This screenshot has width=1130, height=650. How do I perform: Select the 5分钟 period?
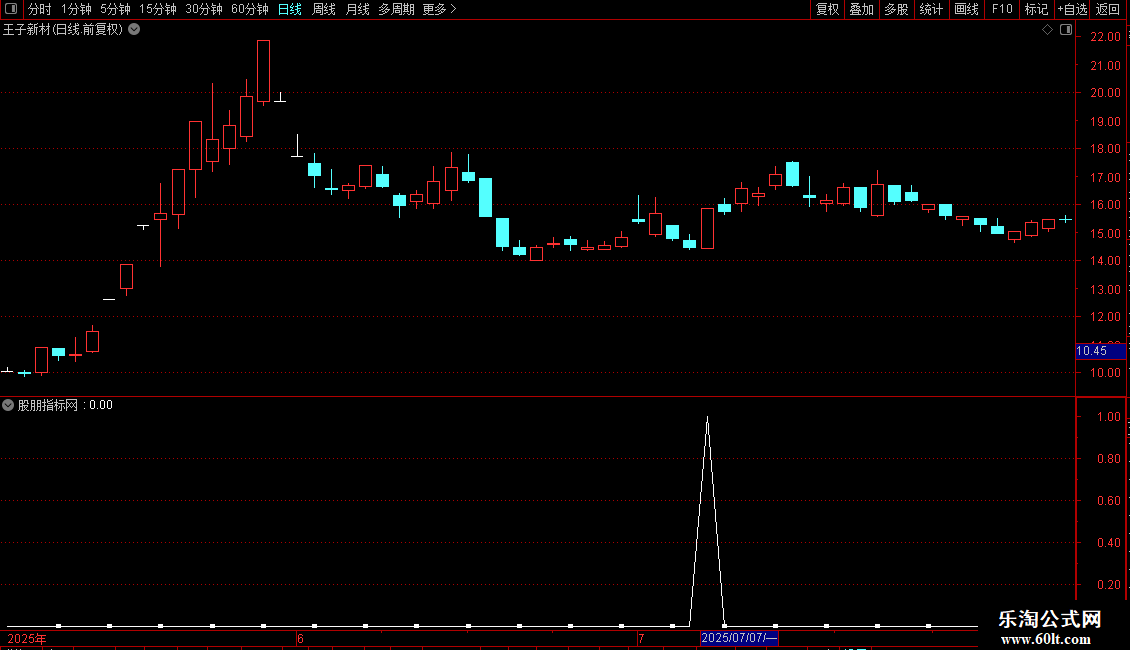coord(115,9)
